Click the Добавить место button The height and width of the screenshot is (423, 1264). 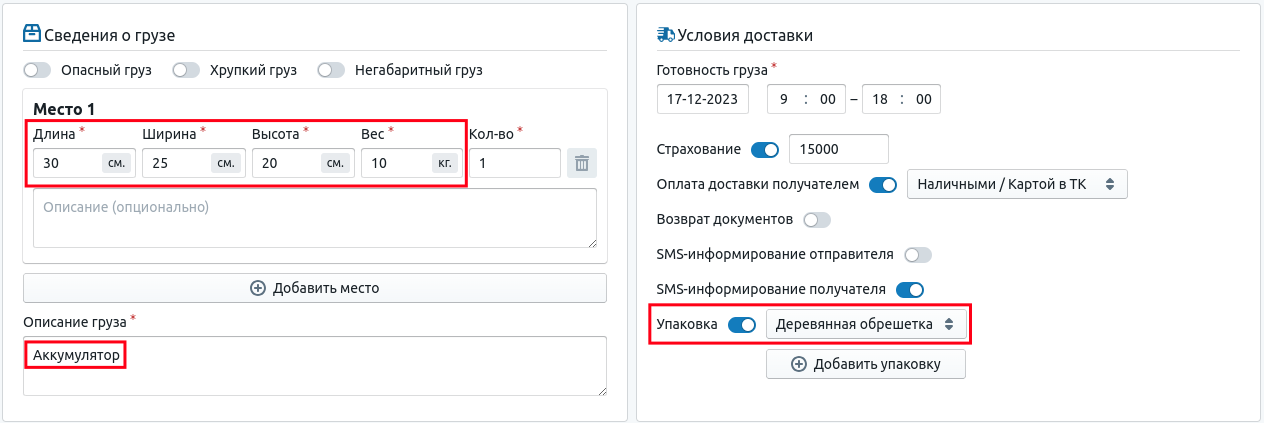tap(315, 288)
